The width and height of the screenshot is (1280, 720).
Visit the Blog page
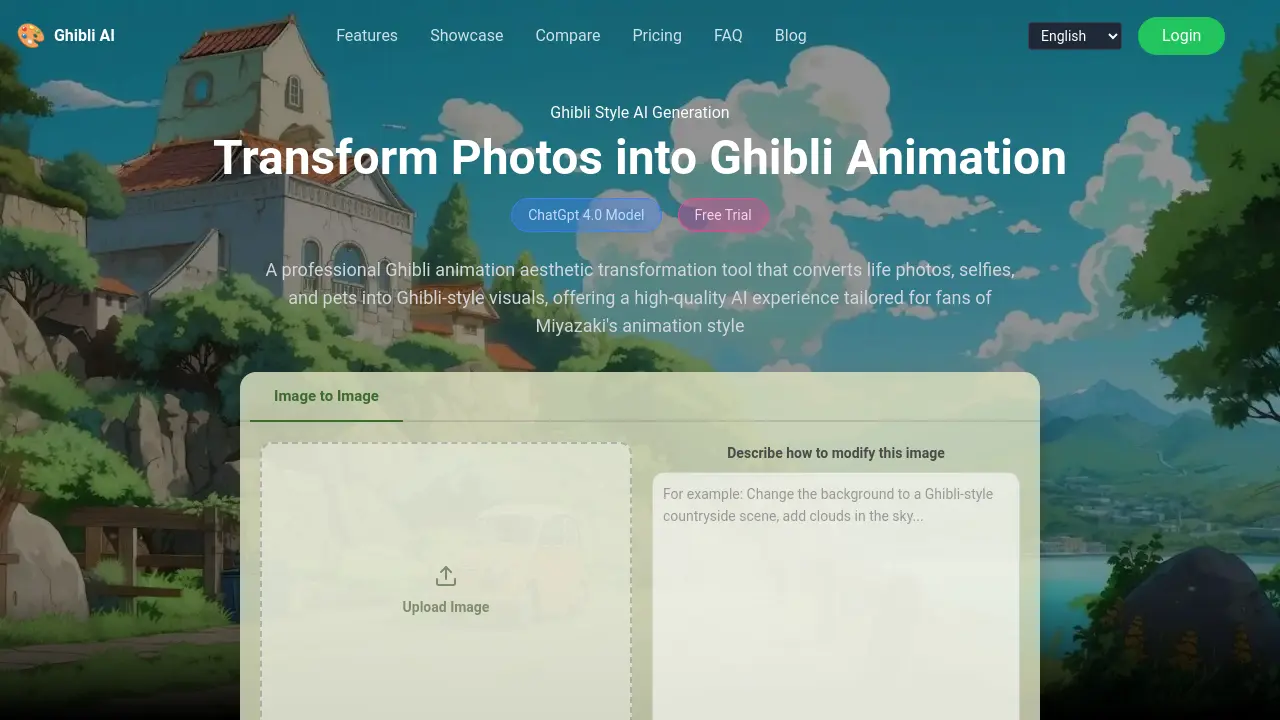coord(790,36)
